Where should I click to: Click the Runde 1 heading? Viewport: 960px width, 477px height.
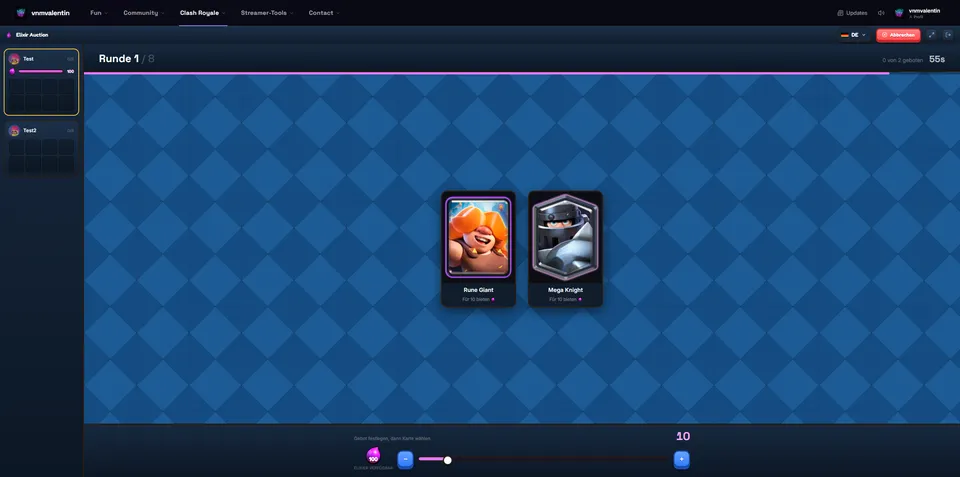pyautogui.click(x=119, y=59)
